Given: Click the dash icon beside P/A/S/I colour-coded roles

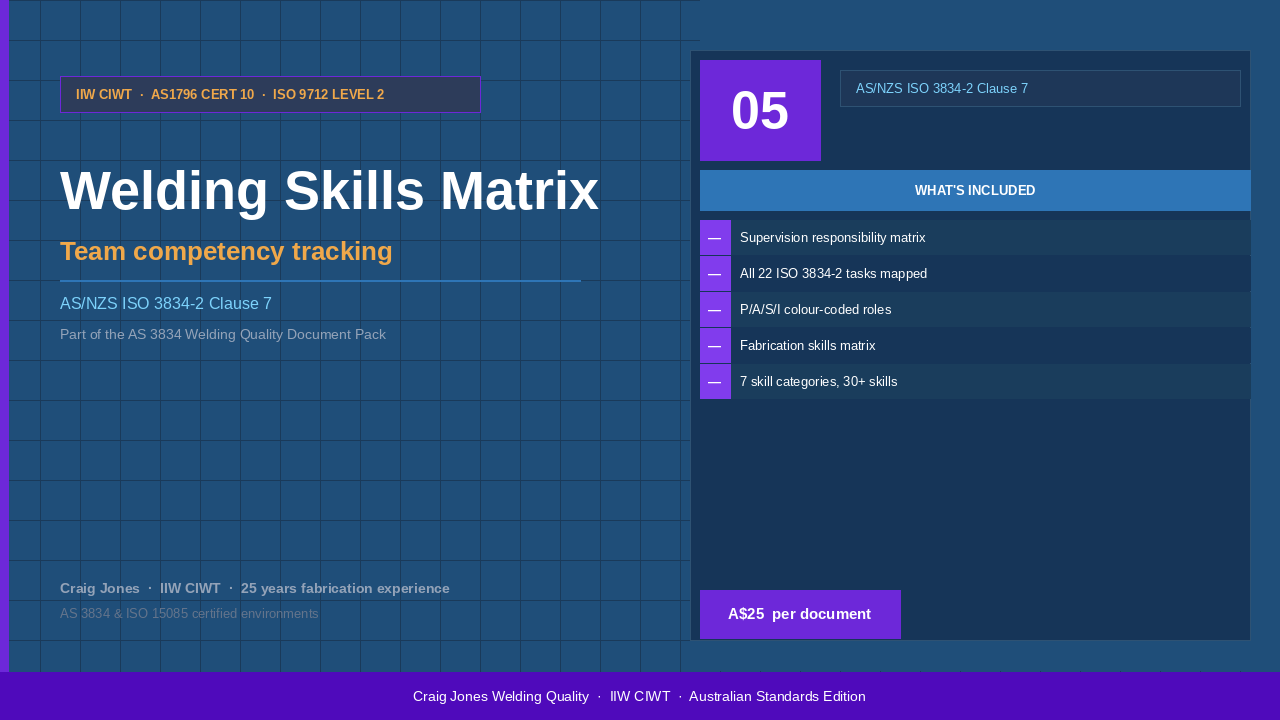Looking at the screenshot, I should [715, 310].
